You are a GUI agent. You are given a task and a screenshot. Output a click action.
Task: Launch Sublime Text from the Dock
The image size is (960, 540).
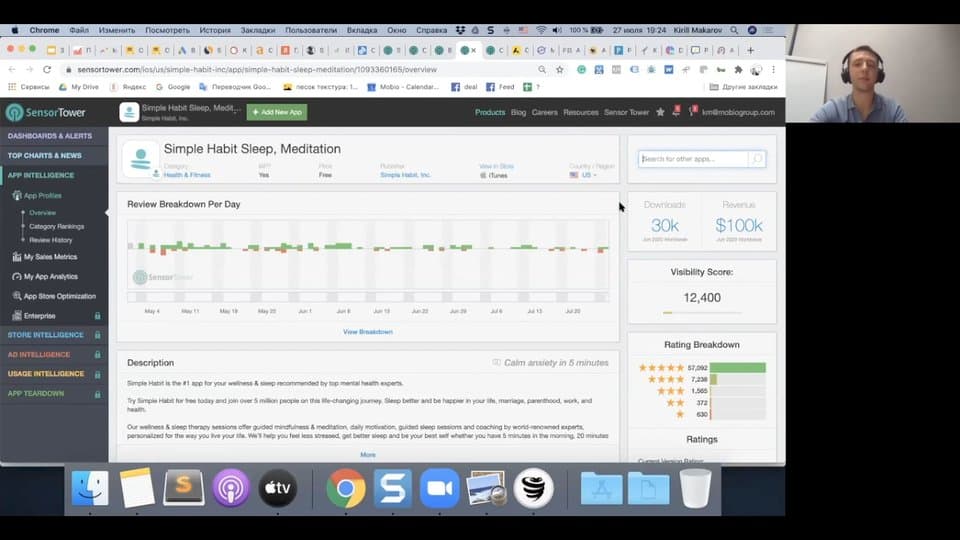click(184, 488)
